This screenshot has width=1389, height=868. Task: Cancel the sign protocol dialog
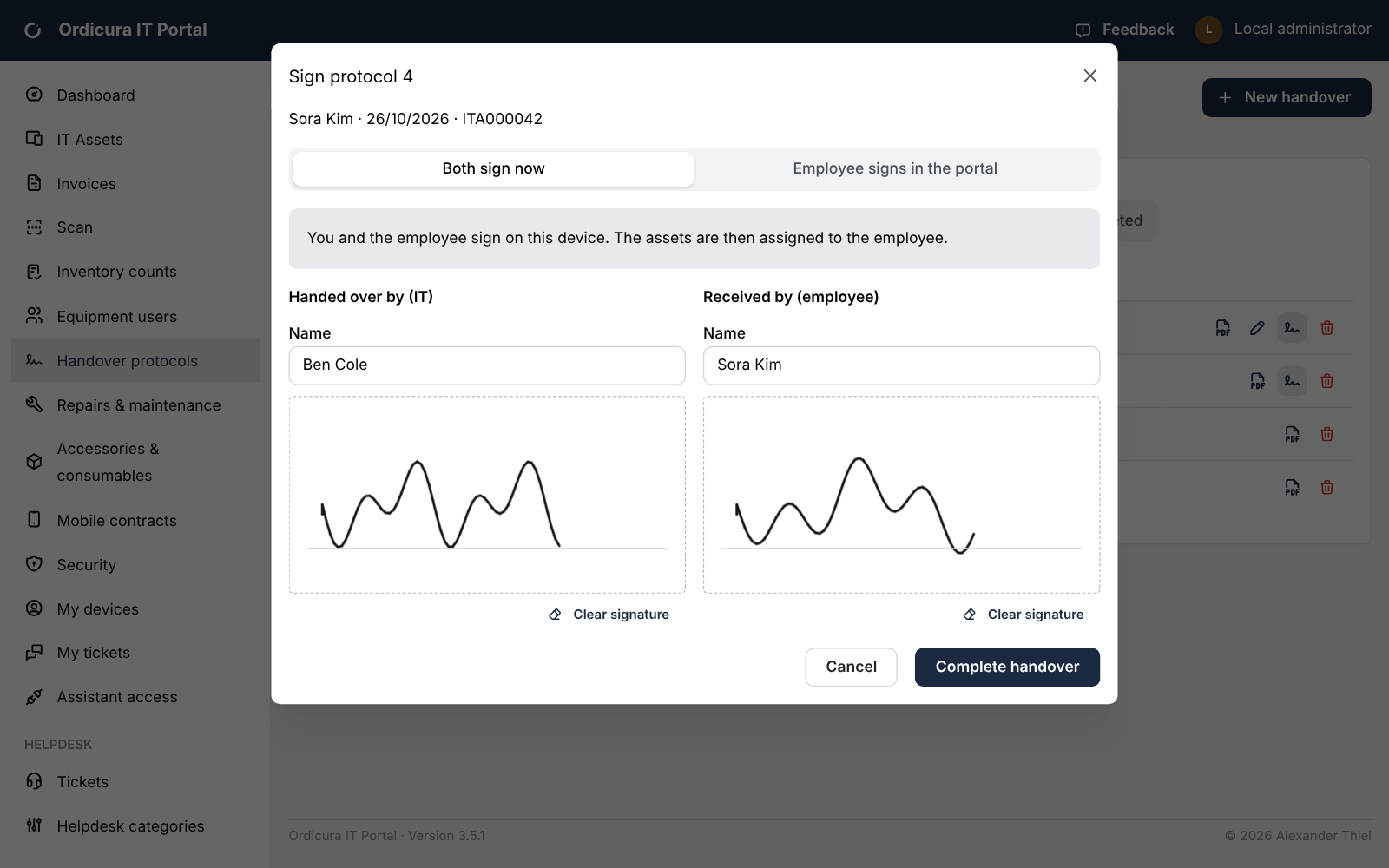851,667
